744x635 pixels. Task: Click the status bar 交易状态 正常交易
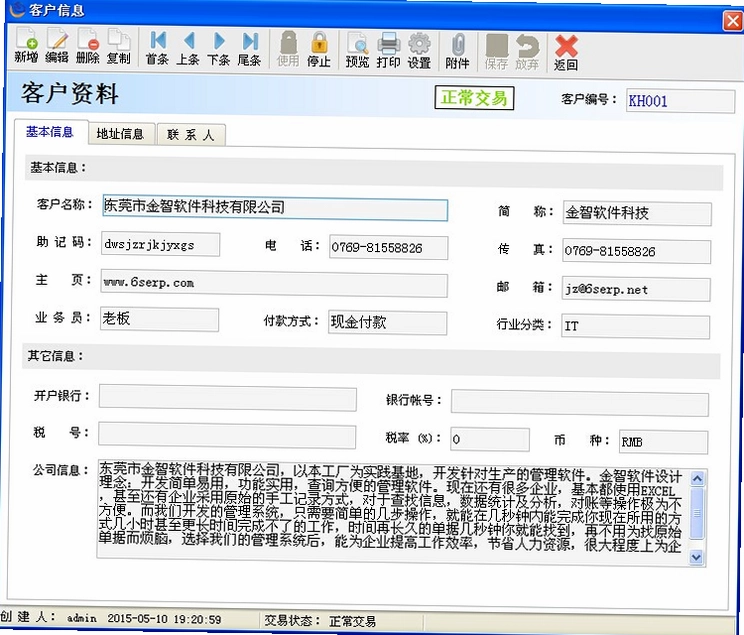[x=320, y=621]
